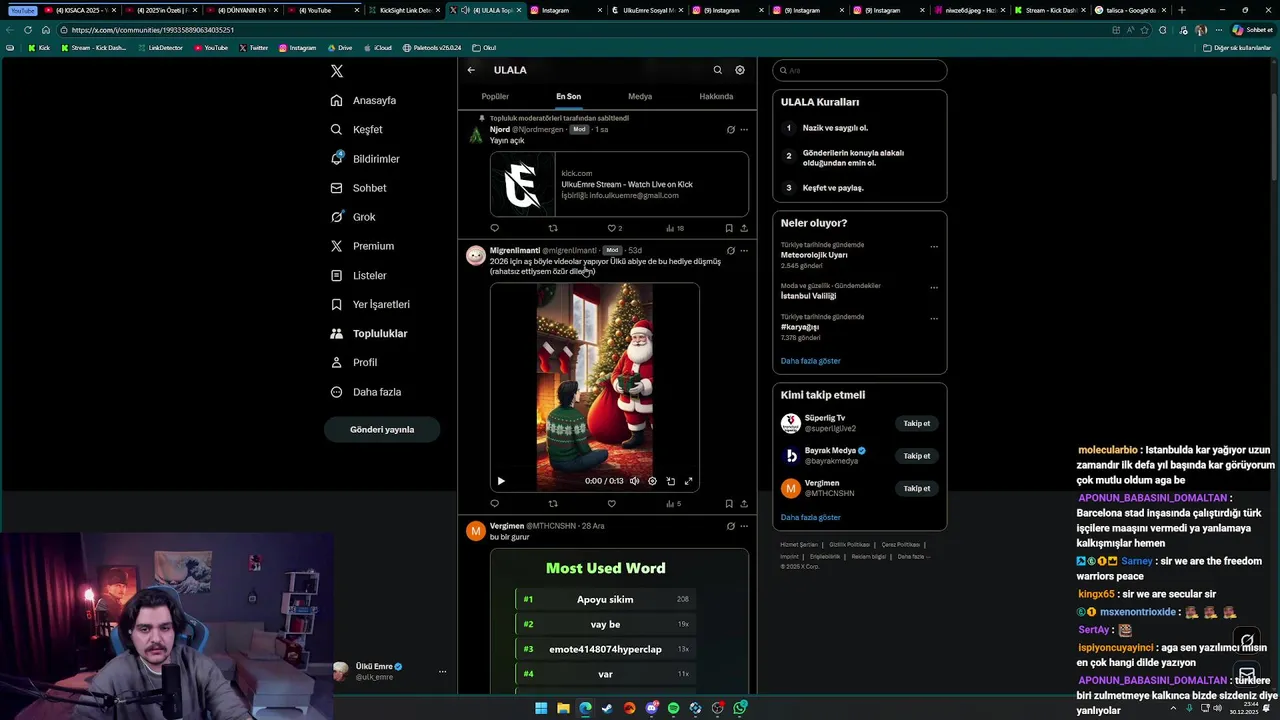Reply to the Migrenlimanti post

pyautogui.click(x=494, y=504)
